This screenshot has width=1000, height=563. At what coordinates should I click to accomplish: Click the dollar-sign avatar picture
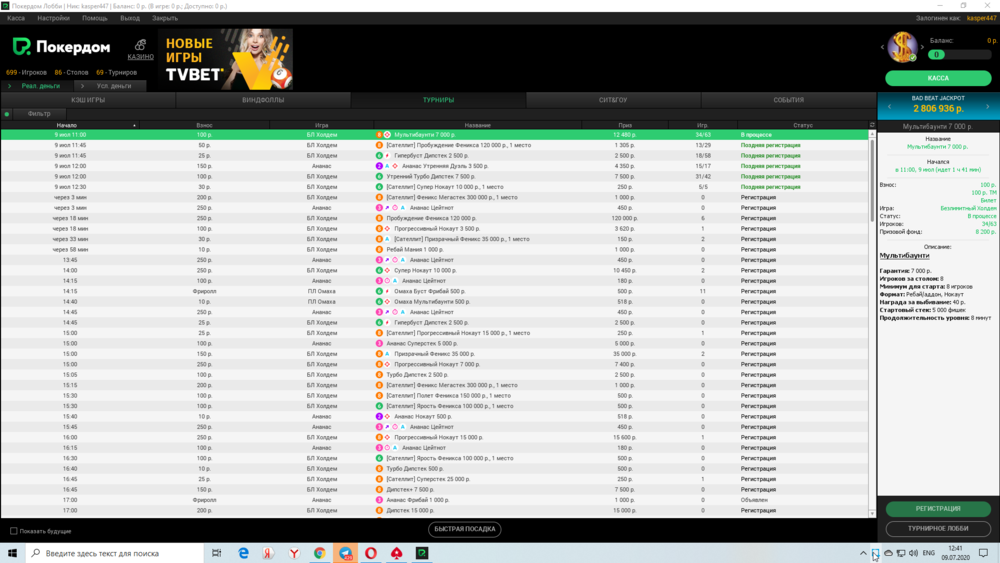tap(902, 47)
